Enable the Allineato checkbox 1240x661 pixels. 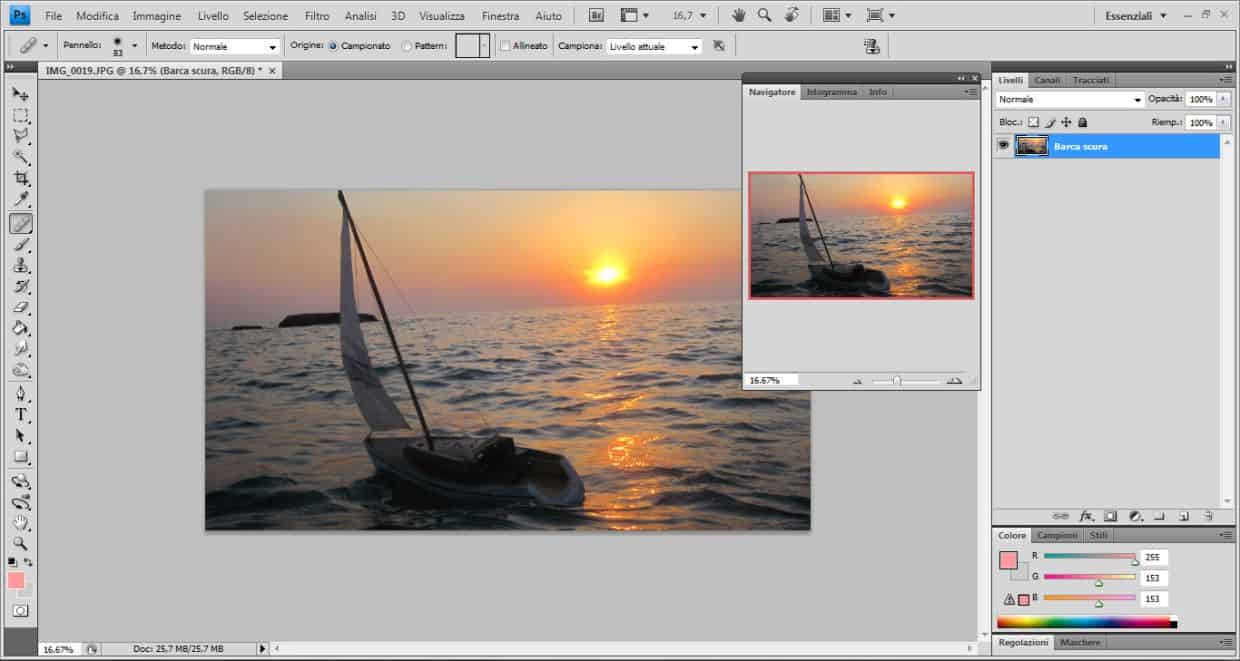point(505,46)
